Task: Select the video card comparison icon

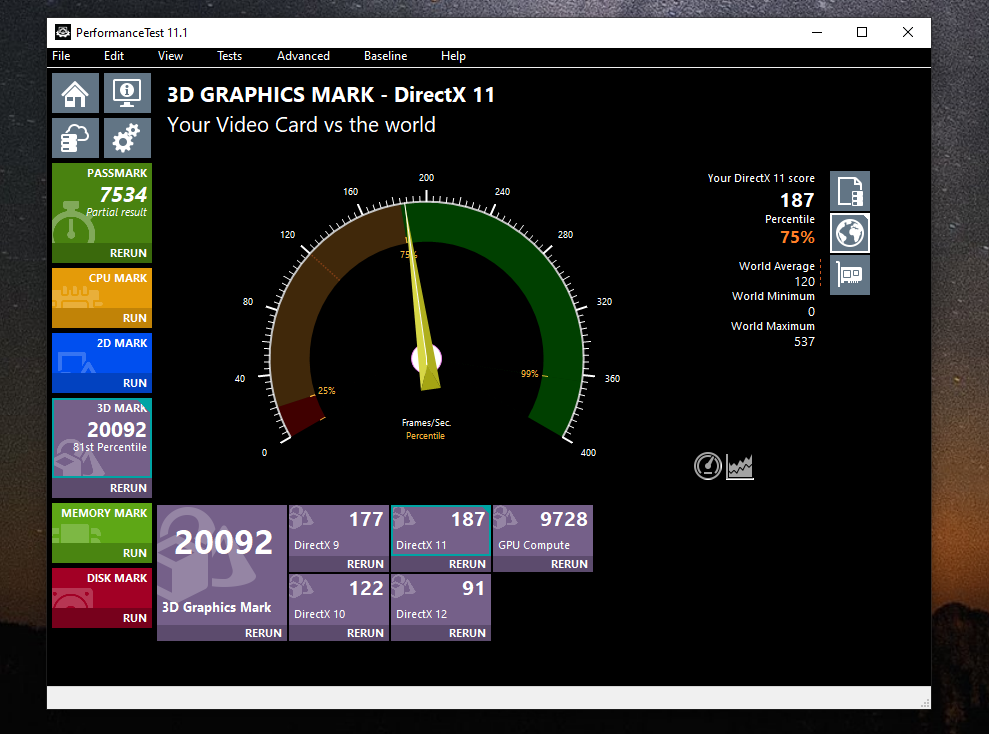Action: (850, 275)
